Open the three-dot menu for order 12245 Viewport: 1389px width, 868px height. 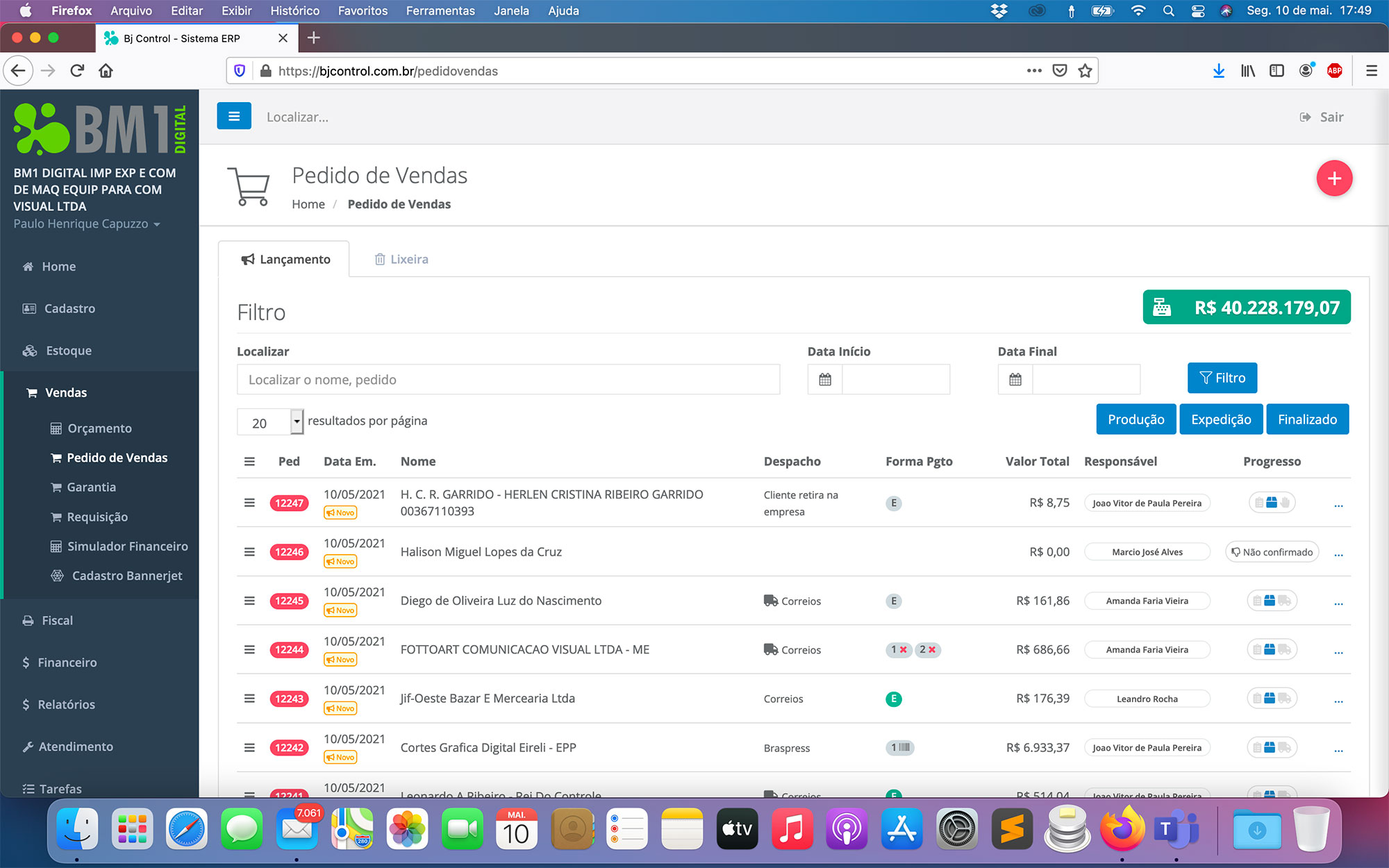[x=1338, y=602]
